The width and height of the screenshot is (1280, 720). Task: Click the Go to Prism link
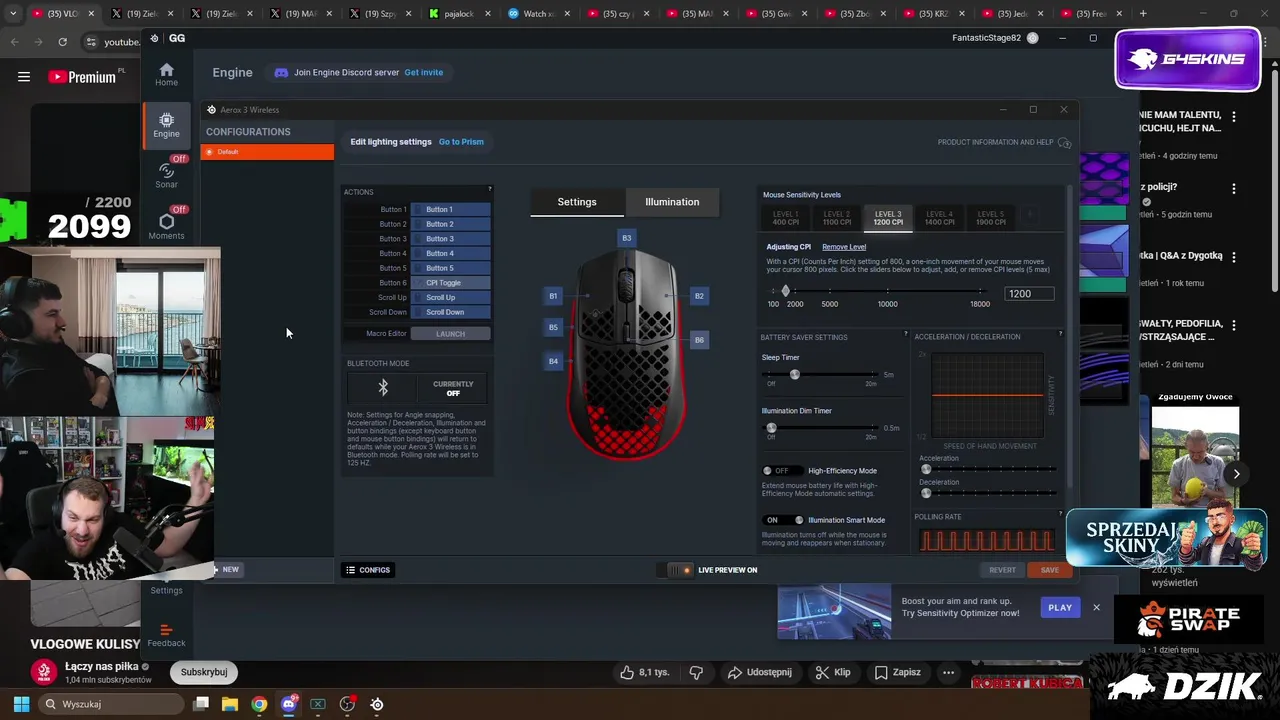click(461, 142)
